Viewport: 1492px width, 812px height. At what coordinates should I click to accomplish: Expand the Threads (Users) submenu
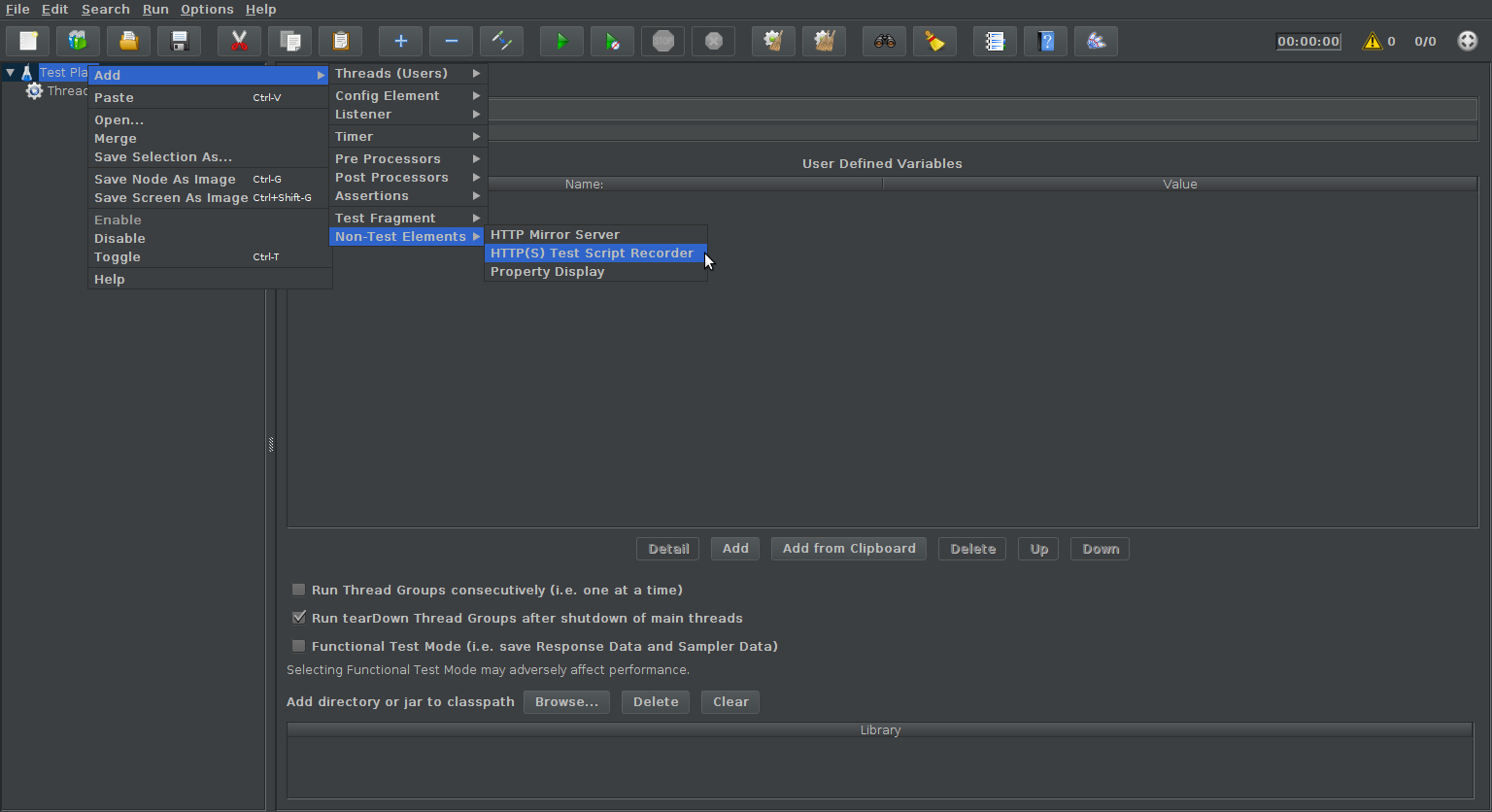(x=408, y=74)
